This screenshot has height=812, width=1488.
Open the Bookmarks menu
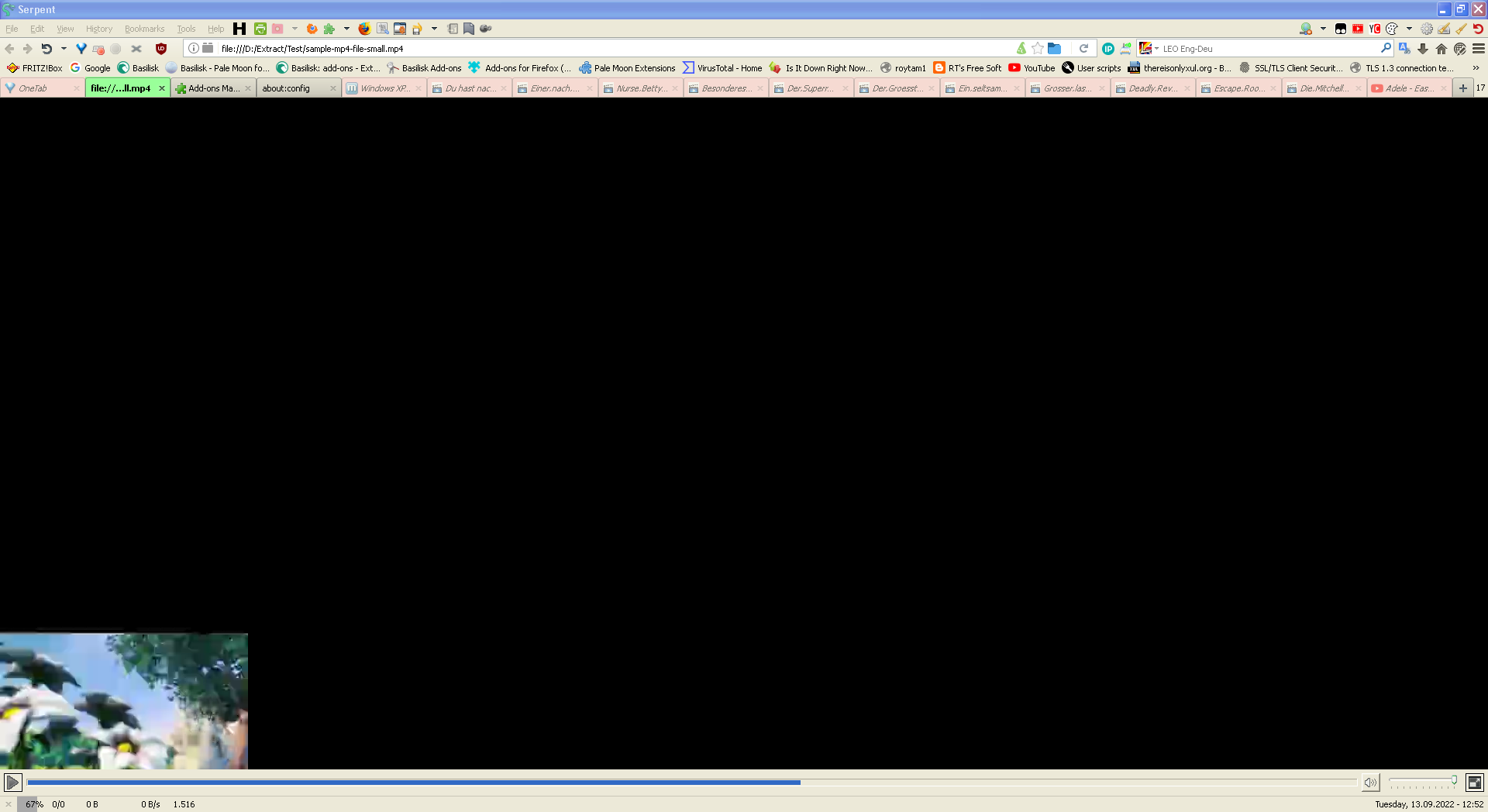click(x=144, y=29)
